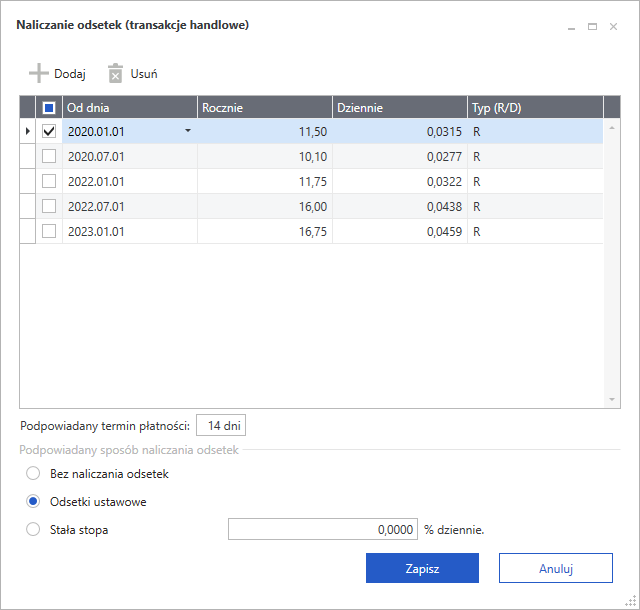Screen dimensions: 640x610
Task: Click the row indicator arrow of first row
Action: pos(27,131)
